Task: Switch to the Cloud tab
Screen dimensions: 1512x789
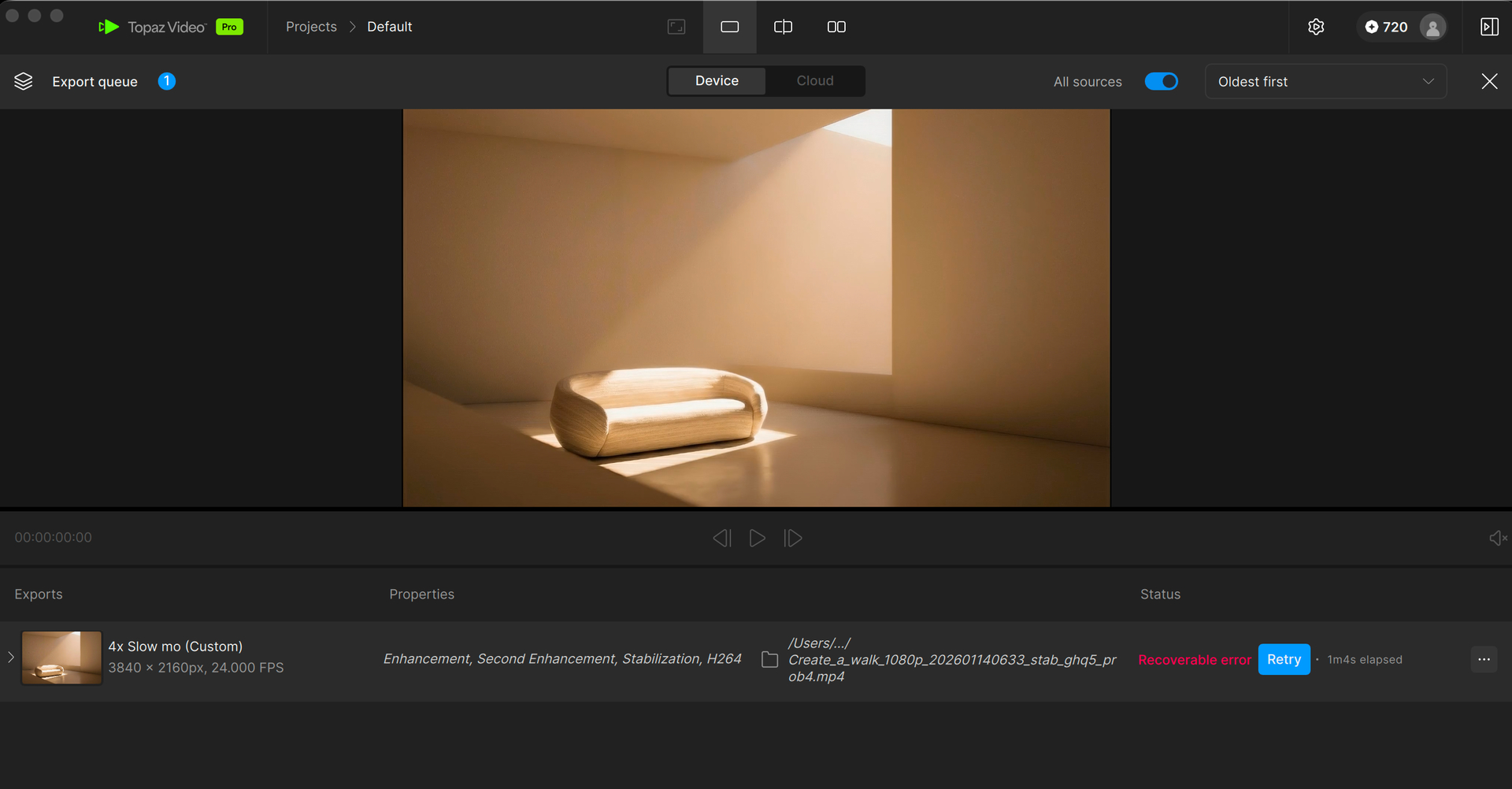Action: coord(814,81)
